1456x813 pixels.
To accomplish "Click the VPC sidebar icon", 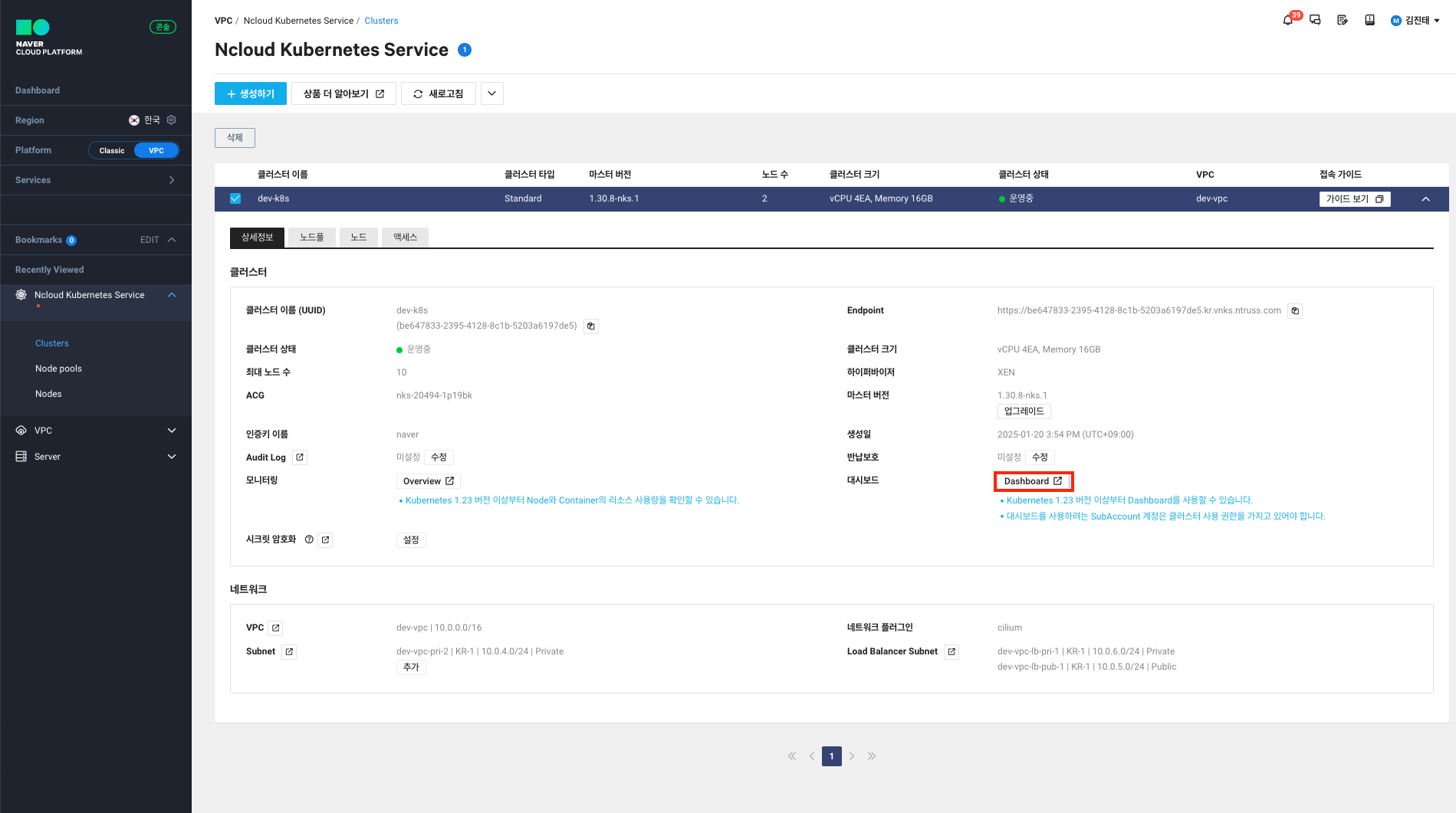I will click(x=21, y=431).
